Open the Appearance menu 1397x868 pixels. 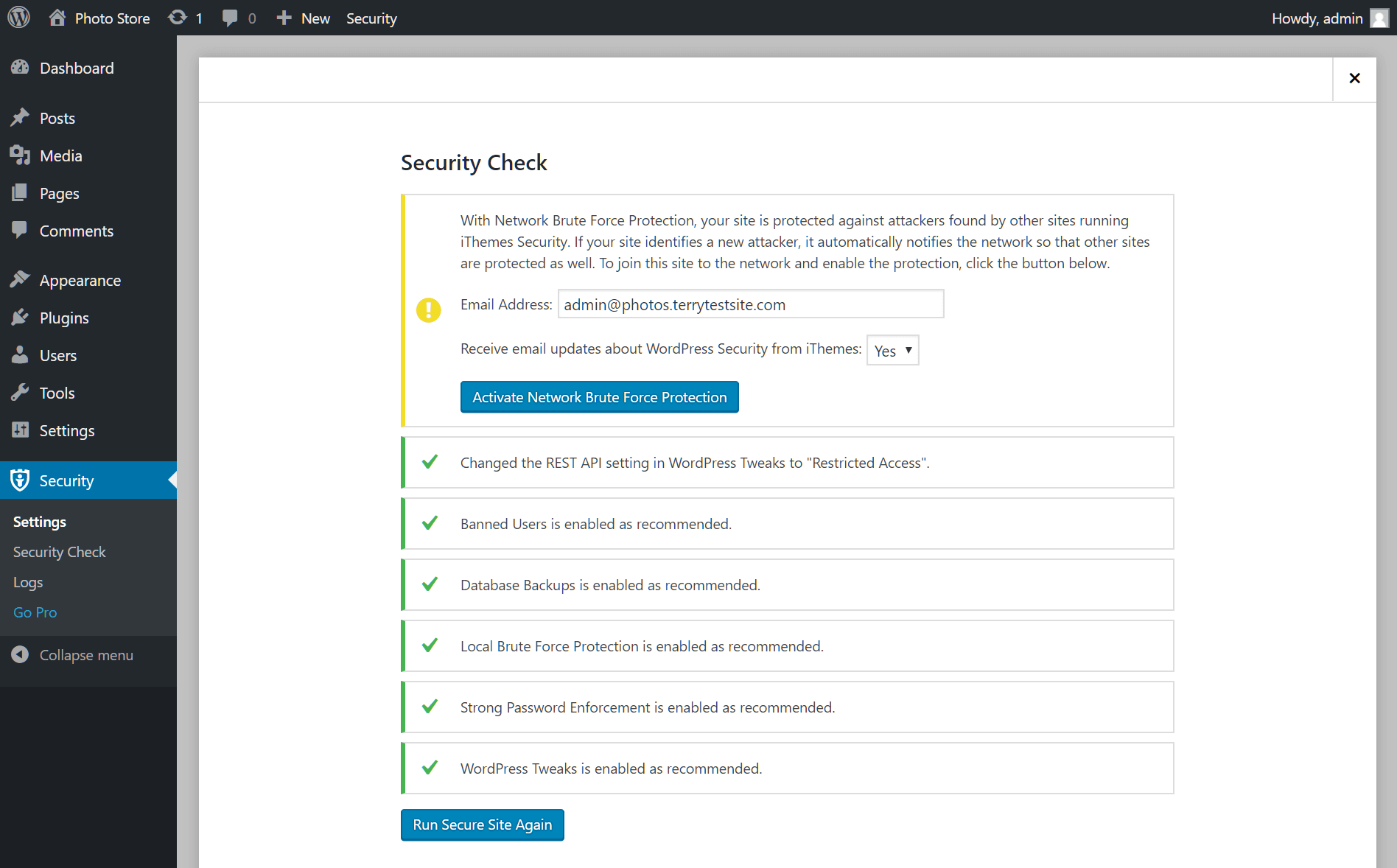[80, 280]
